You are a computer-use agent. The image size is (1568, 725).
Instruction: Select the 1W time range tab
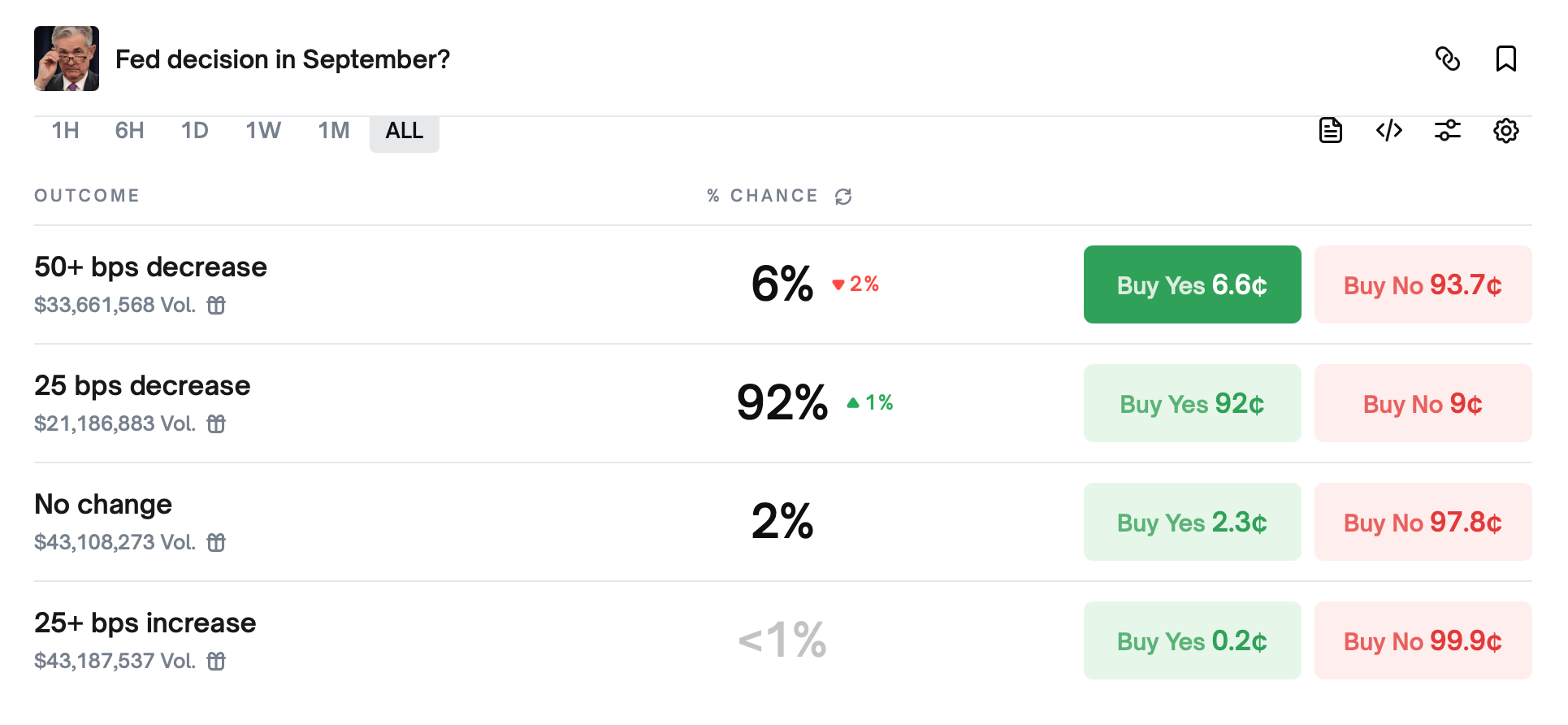click(x=263, y=130)
